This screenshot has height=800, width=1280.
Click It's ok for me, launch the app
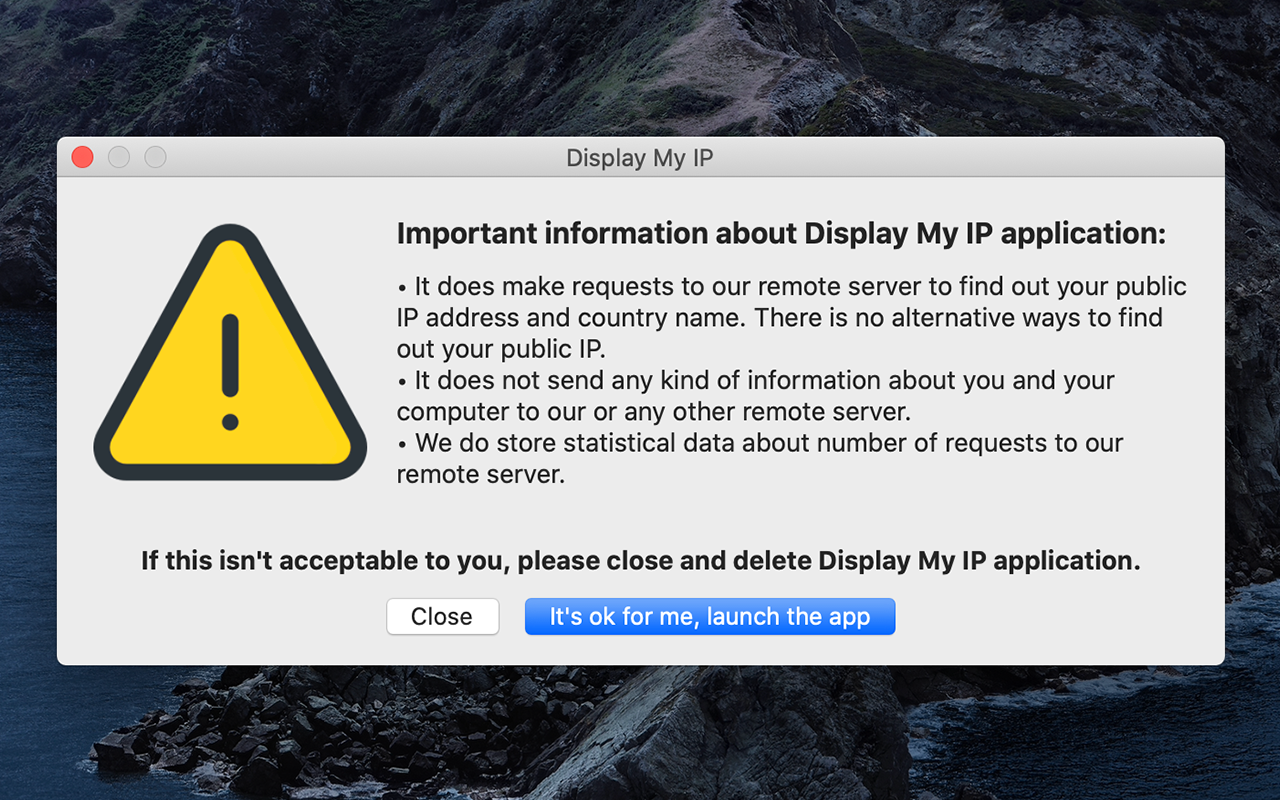710,616
